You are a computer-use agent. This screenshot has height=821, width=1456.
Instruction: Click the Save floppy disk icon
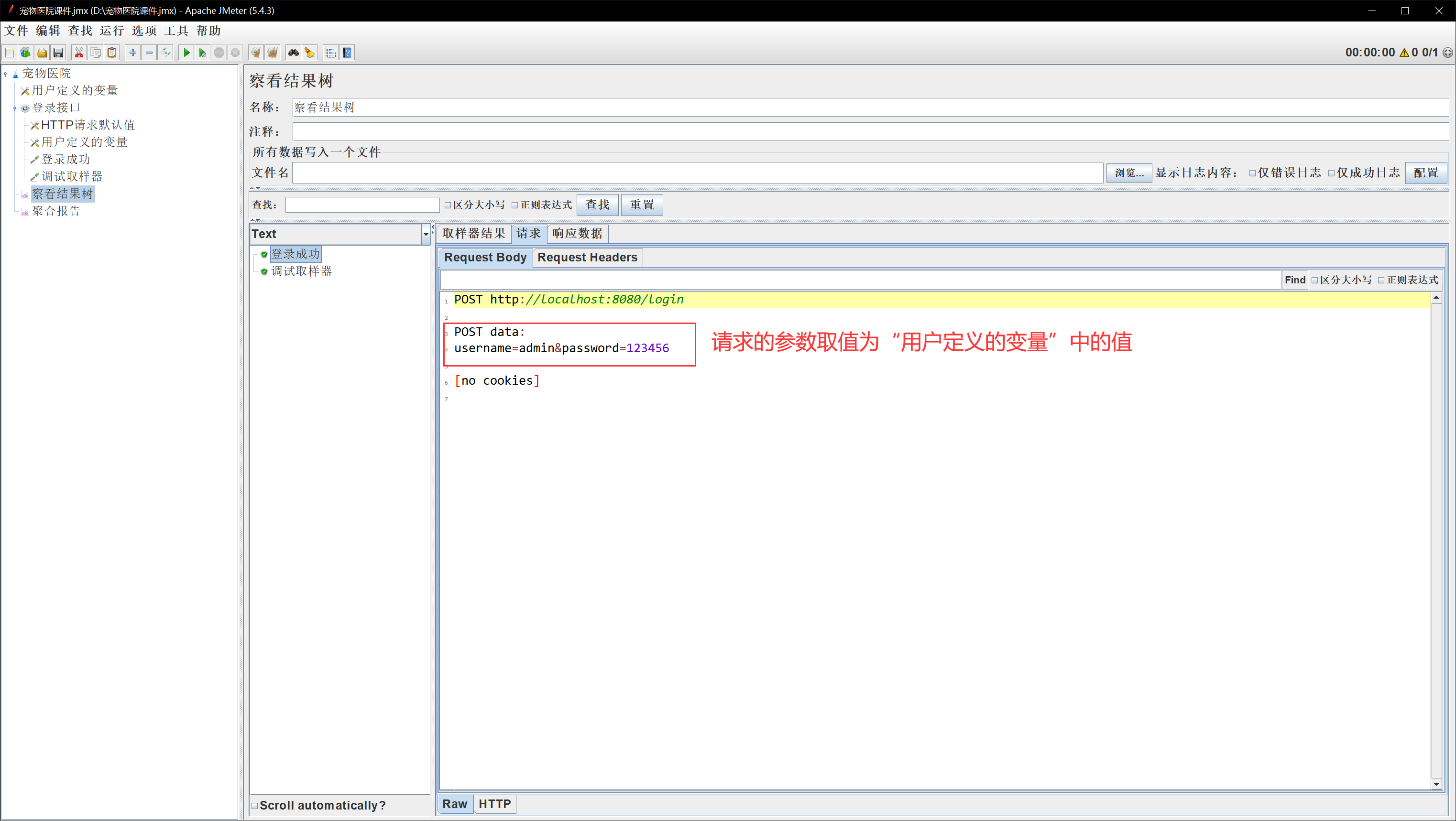pyautogui.click(x=58, y=53)
